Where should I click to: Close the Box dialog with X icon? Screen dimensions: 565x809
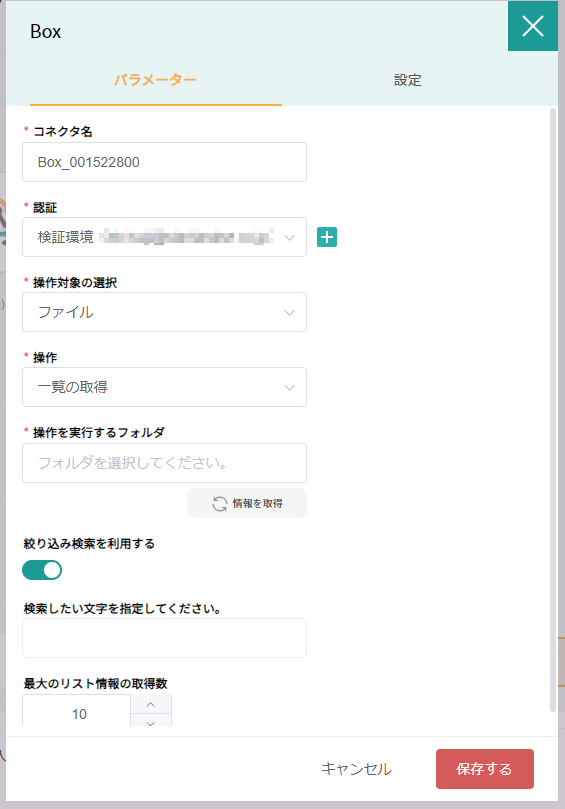click(x=532, y=26)
